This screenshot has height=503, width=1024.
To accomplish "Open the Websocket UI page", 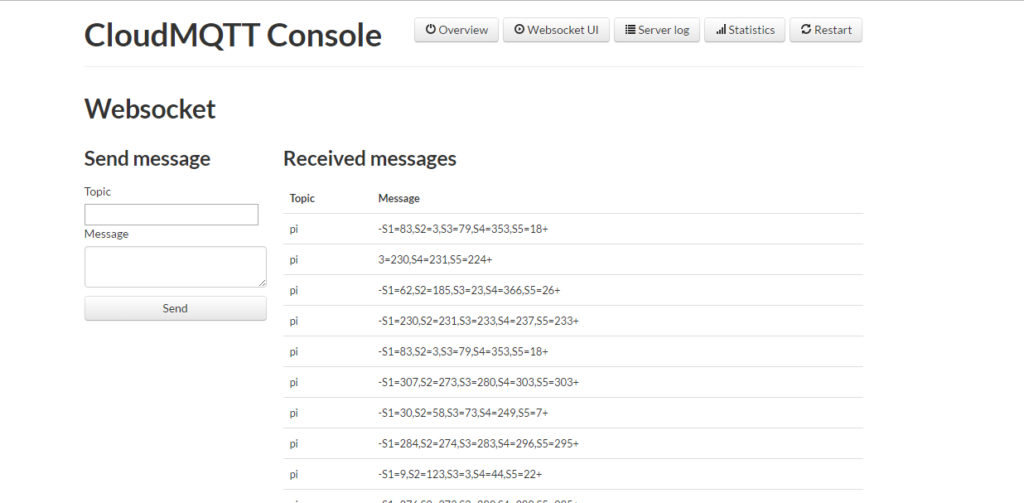I will tap(556, 30).
